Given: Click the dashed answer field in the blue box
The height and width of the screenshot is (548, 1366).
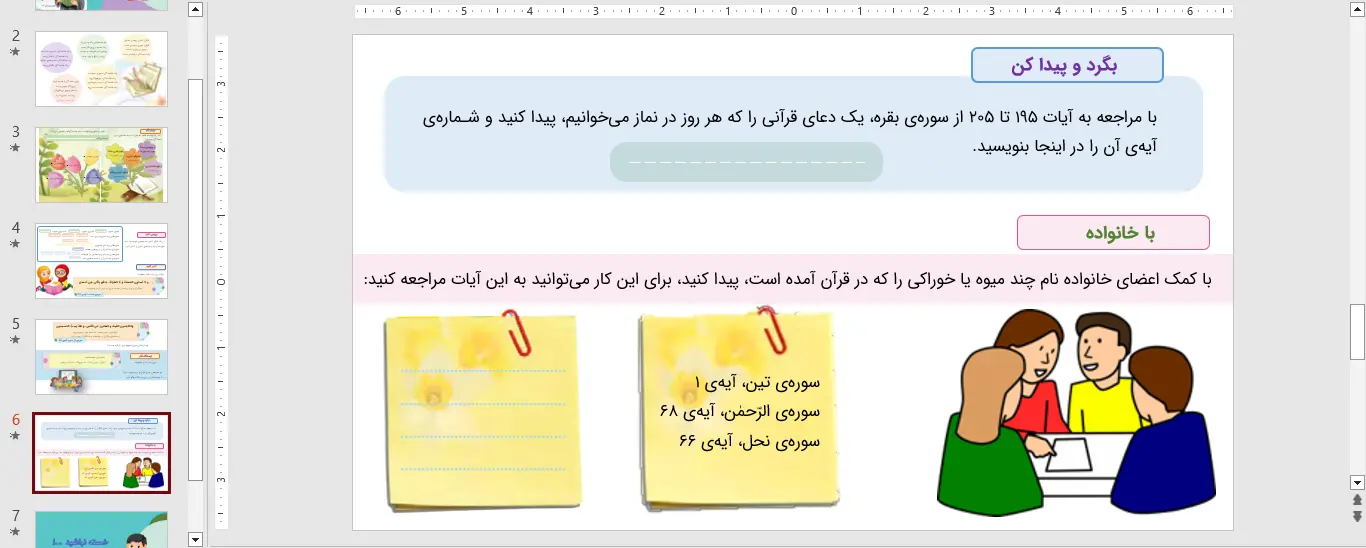Looking at the screenshot, I should click(746, 162).
